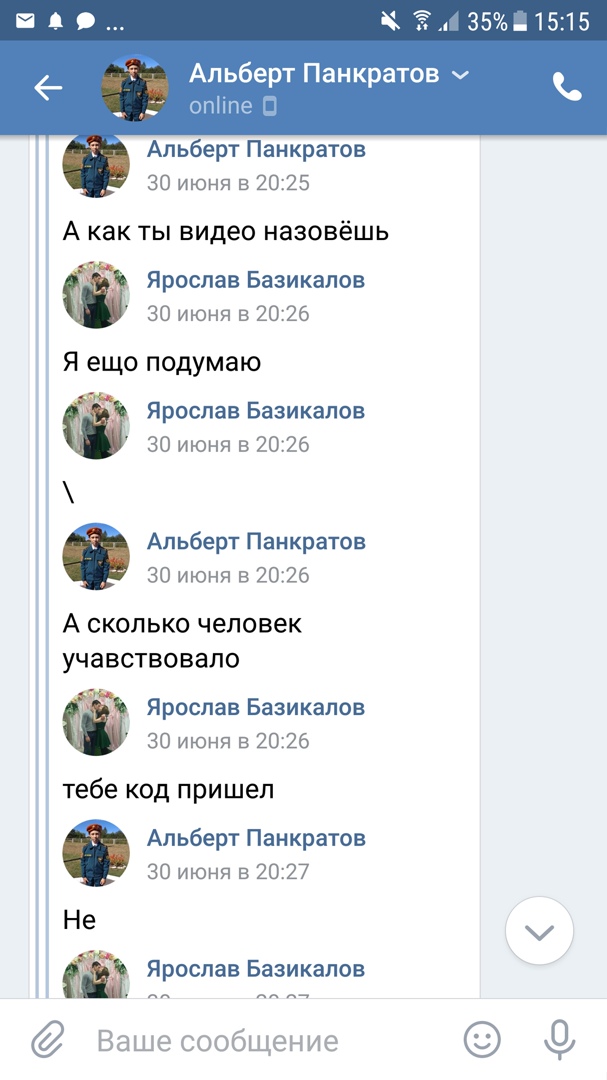The width and height of the screenshot is (607, 1080).
Task: Expand the chat menu chevron beside Альберт Панкратов
Action: click(460, 74)
